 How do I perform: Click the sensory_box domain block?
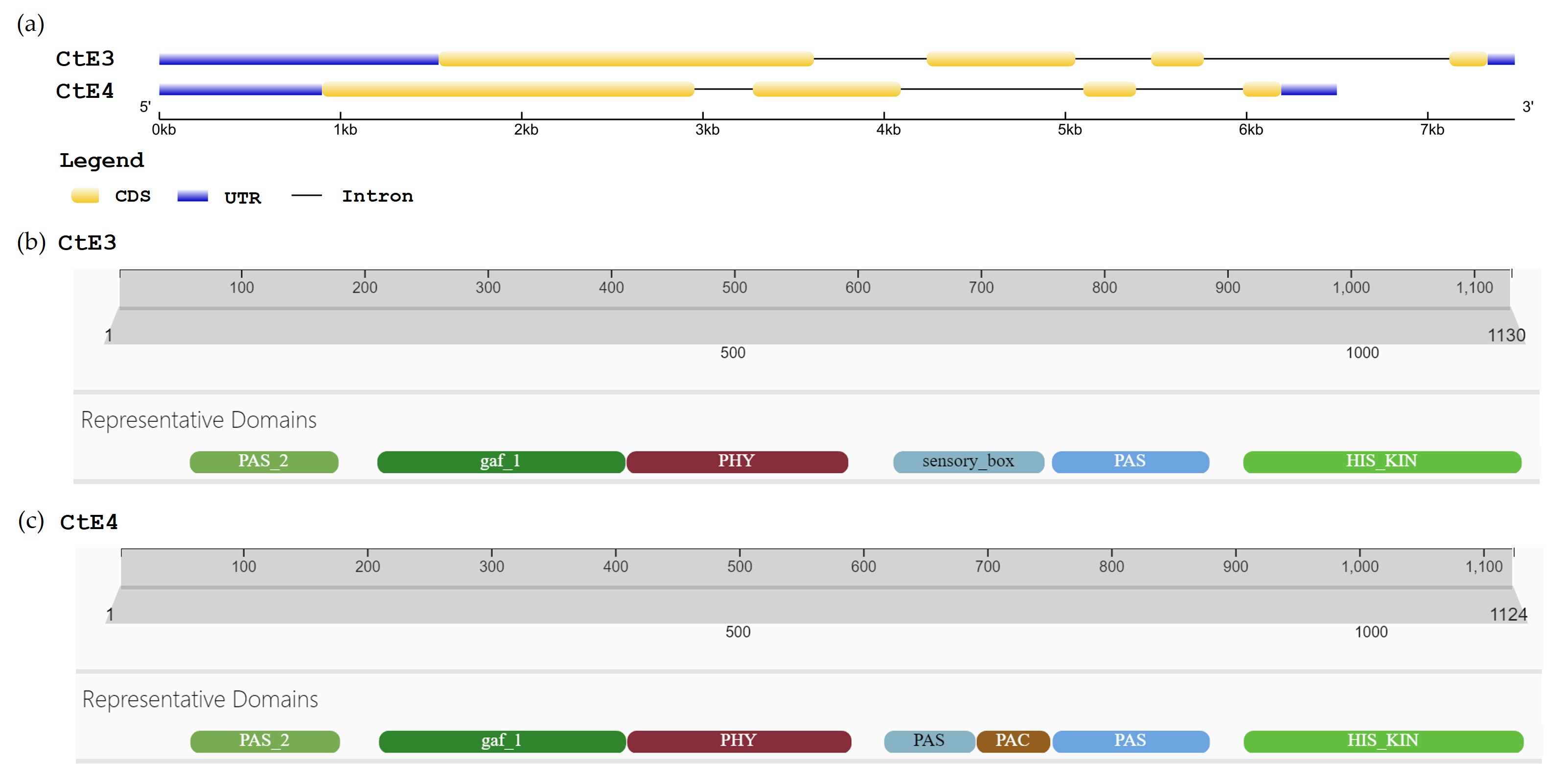(968, 462)
